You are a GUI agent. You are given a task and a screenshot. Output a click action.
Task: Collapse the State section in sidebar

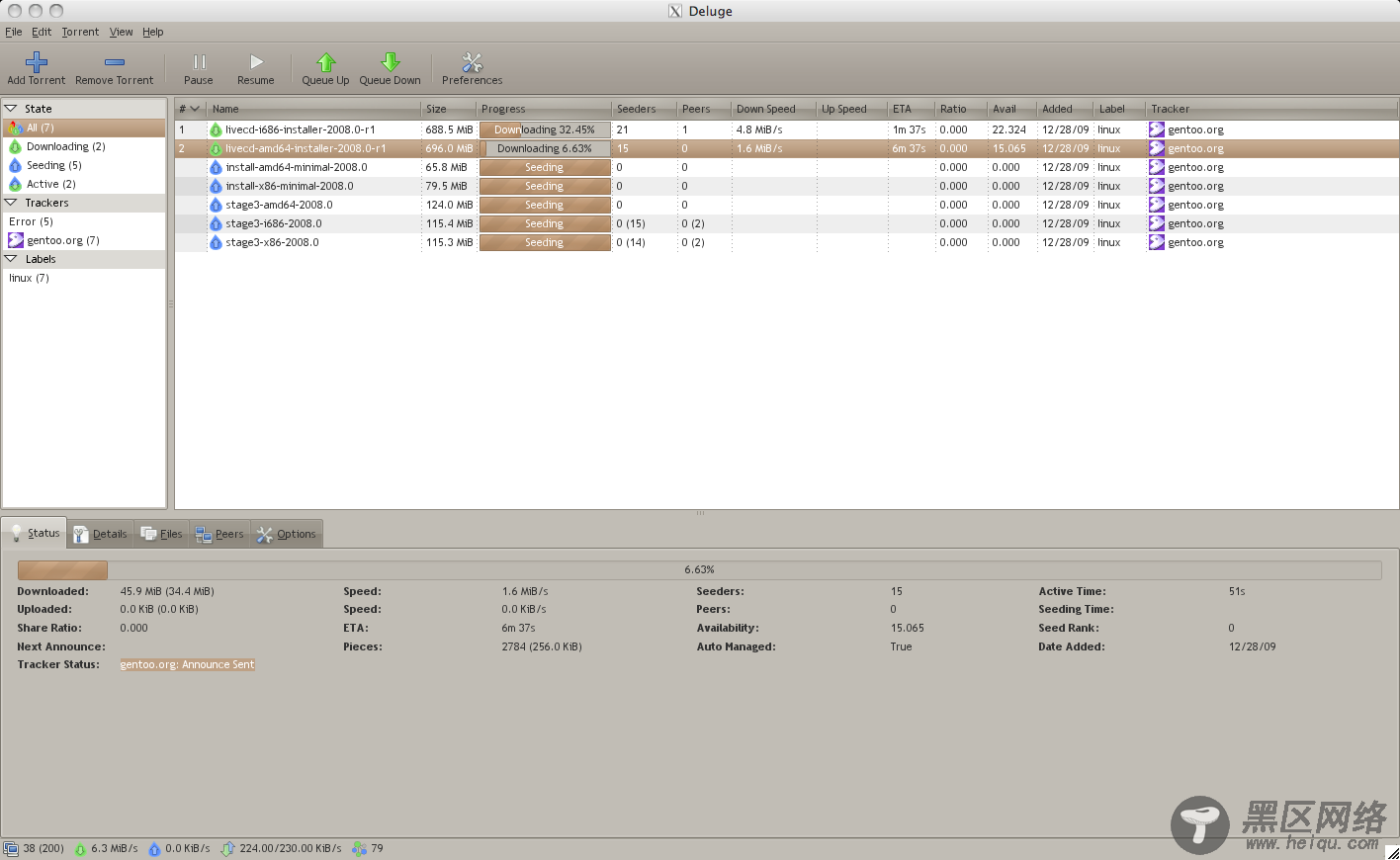(x=12, y=109)
